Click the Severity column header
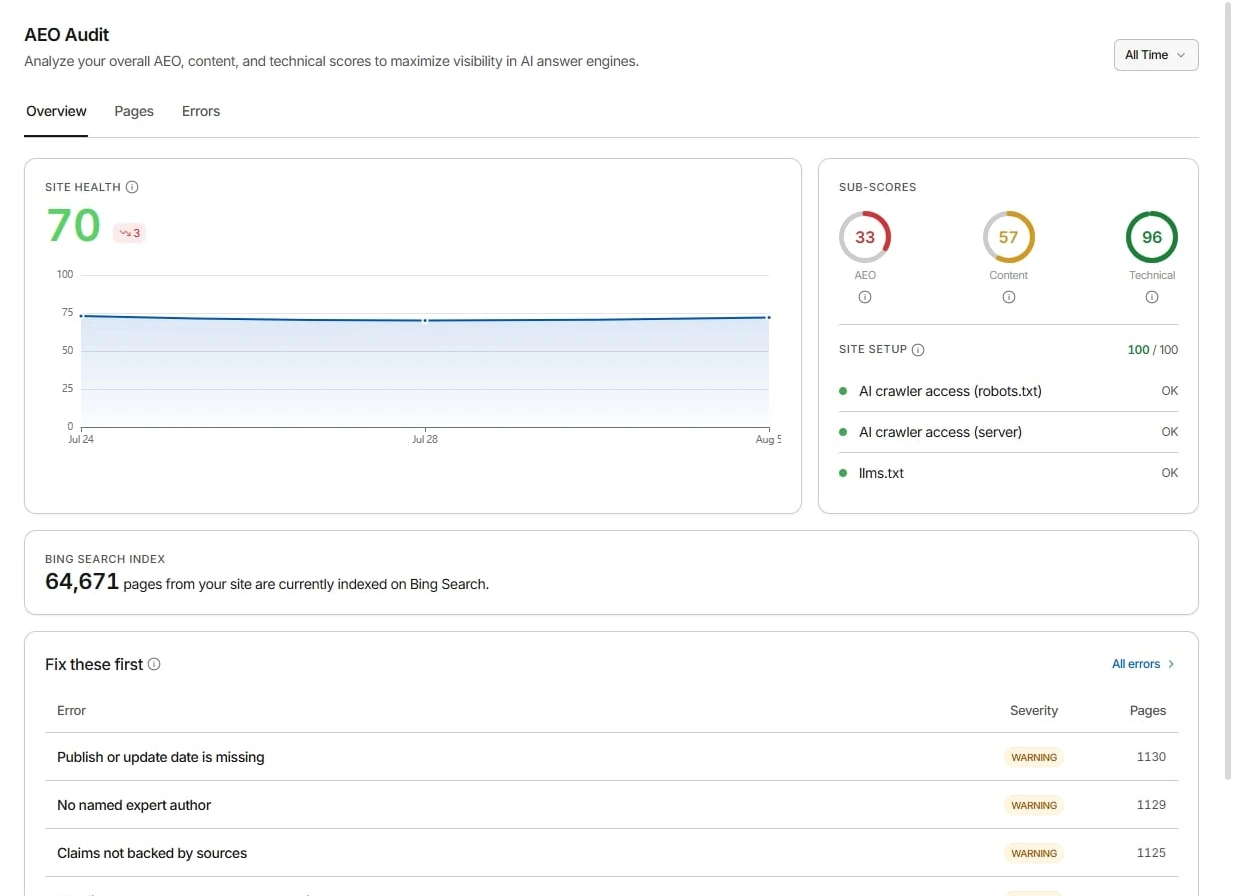Image resolution: width=1233 pixels, height=896 pixels. click(1034, 710)
